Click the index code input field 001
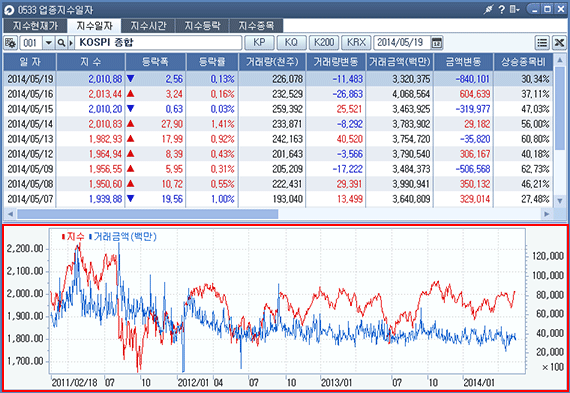 click(x=31, y=43)
